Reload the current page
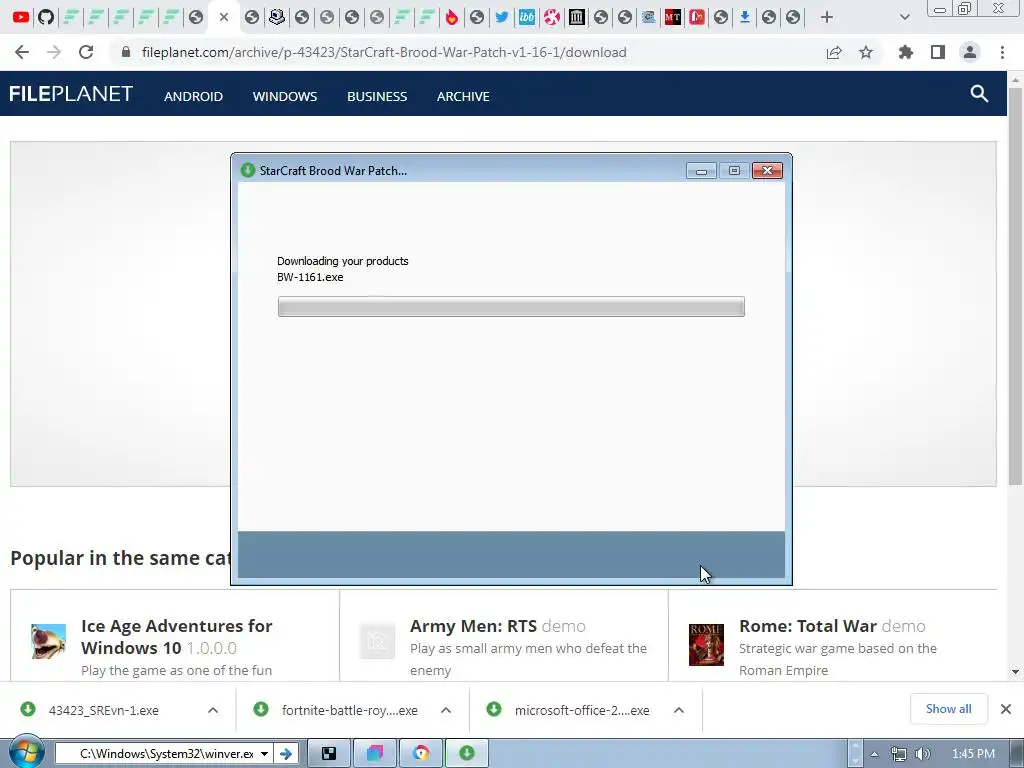 86,52
